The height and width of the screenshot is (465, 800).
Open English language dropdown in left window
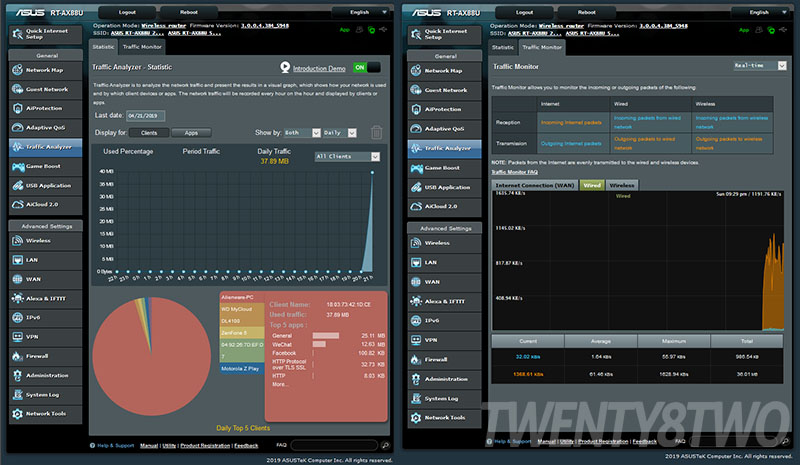[363, 12]
